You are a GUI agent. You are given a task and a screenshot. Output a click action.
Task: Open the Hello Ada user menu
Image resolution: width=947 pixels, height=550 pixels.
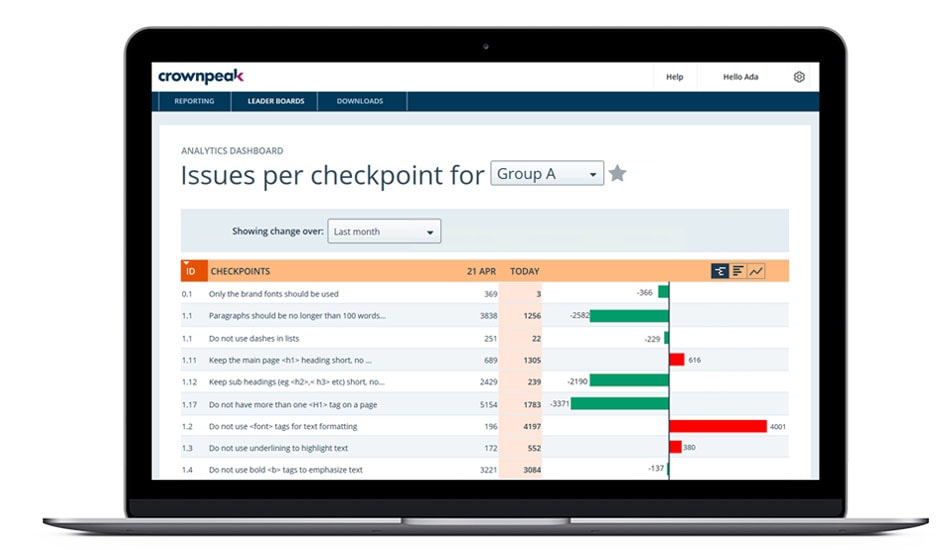(x=740, y=77)
